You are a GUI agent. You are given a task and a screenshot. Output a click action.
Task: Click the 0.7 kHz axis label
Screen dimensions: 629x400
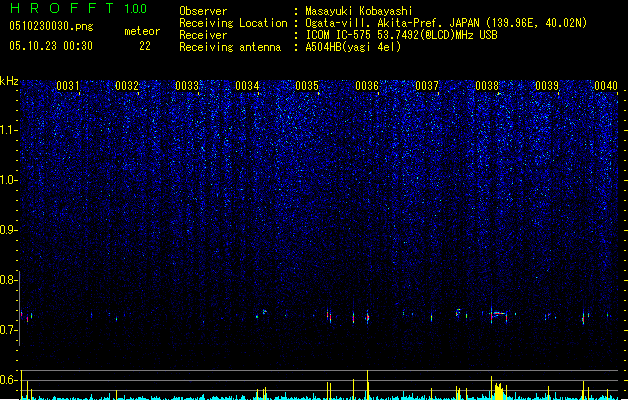pyautogui.click(x=9, y=330)
